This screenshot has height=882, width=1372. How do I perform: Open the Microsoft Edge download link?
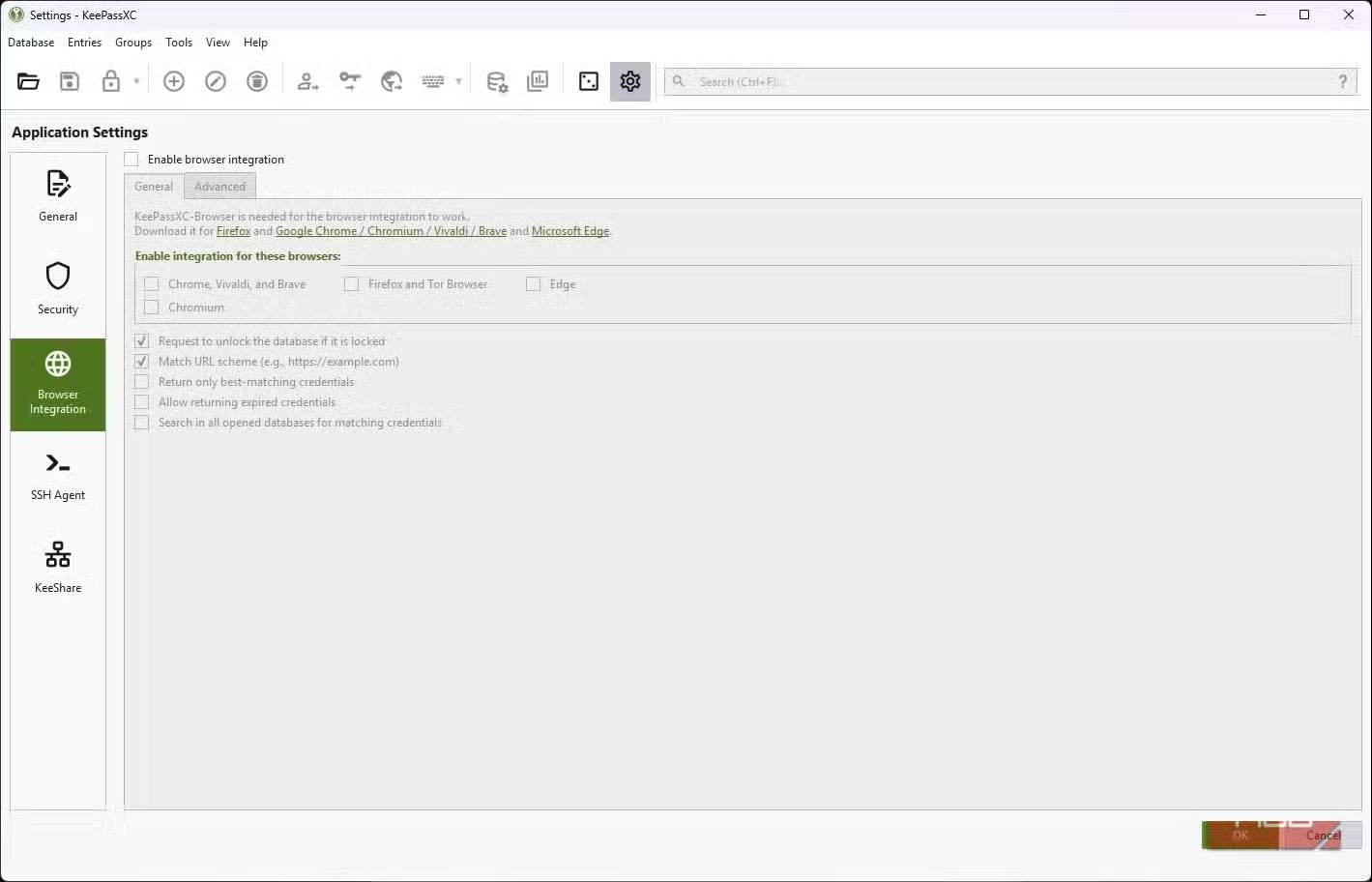tap(570, 231)
